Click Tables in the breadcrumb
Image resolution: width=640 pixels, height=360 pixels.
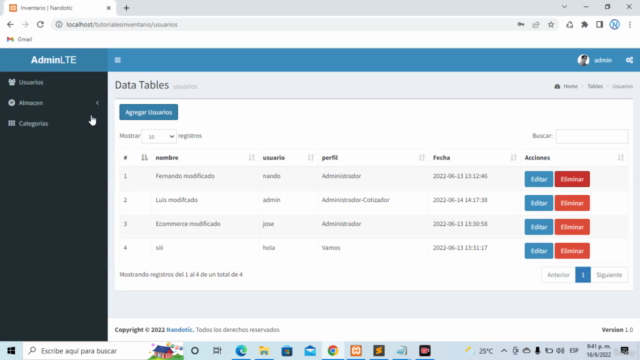595,86
